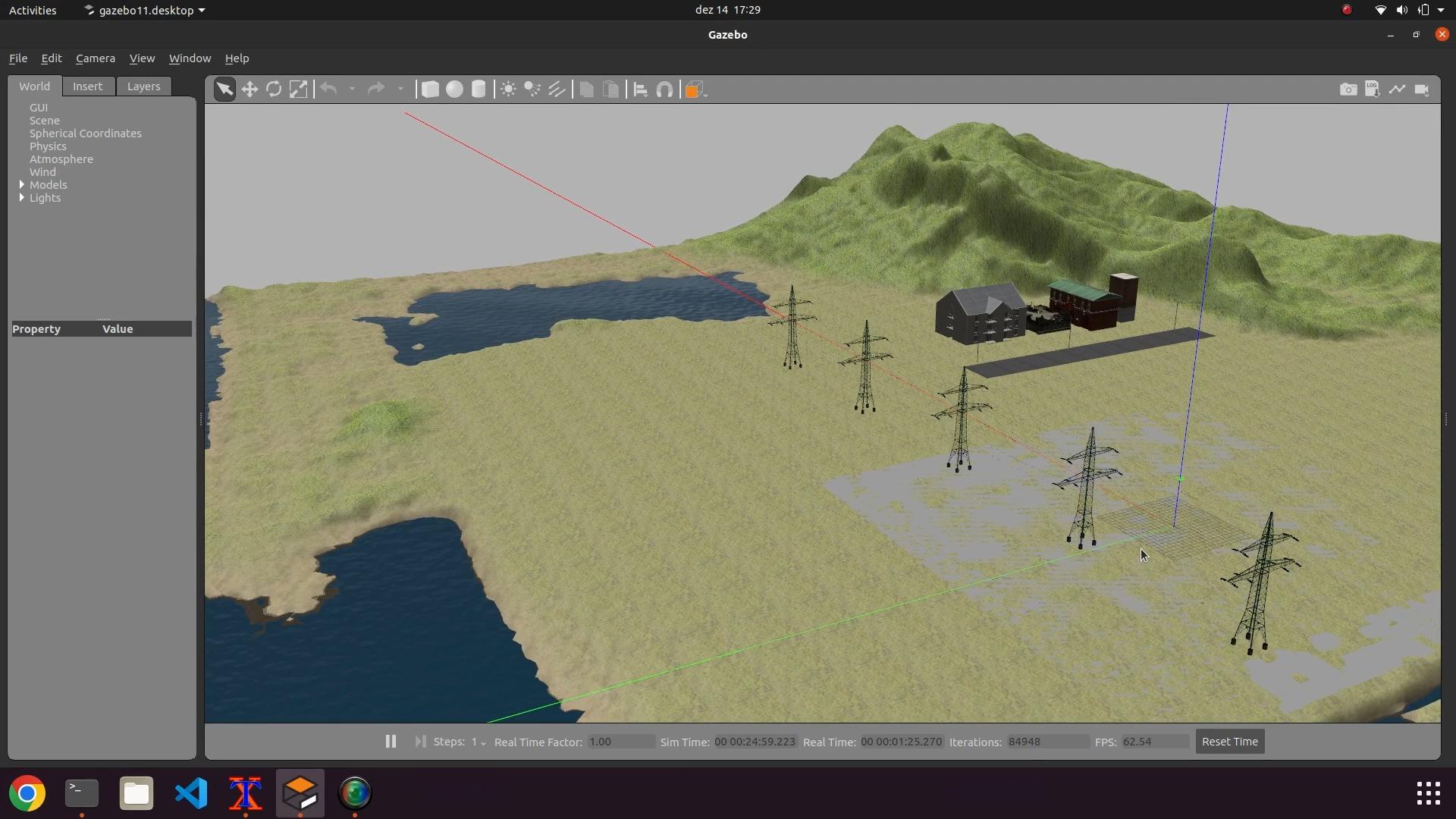Switch to the Insert tab
Viewport: 1456px width, 819px height.
[x=88, y=86]
